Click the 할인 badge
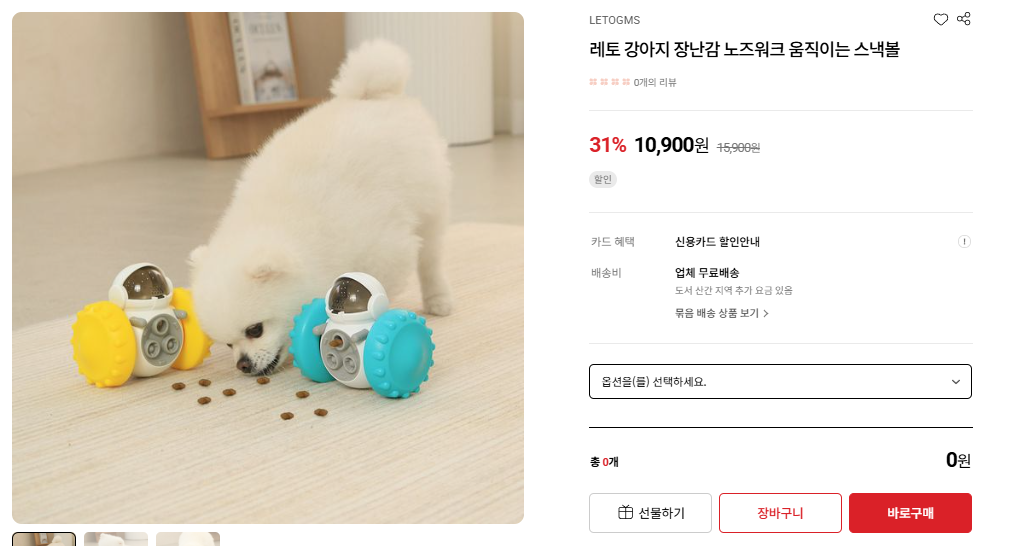1024x546 pixels. coord(603,180)
